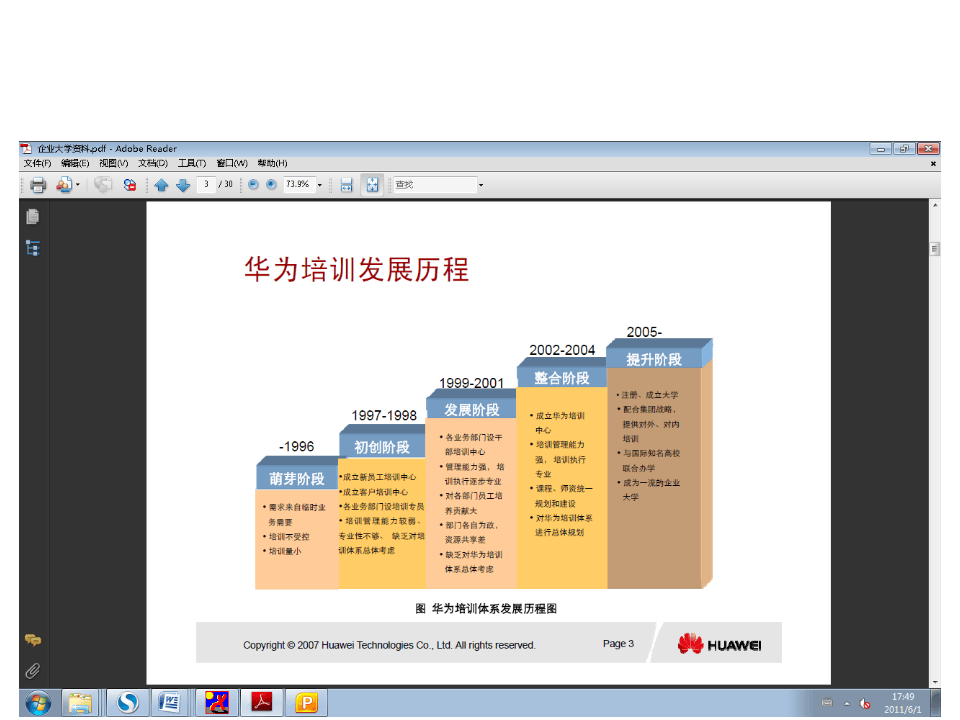960x720 pixels.
Task: Open the Comments panel icon
Action: (x=33, y=640)
